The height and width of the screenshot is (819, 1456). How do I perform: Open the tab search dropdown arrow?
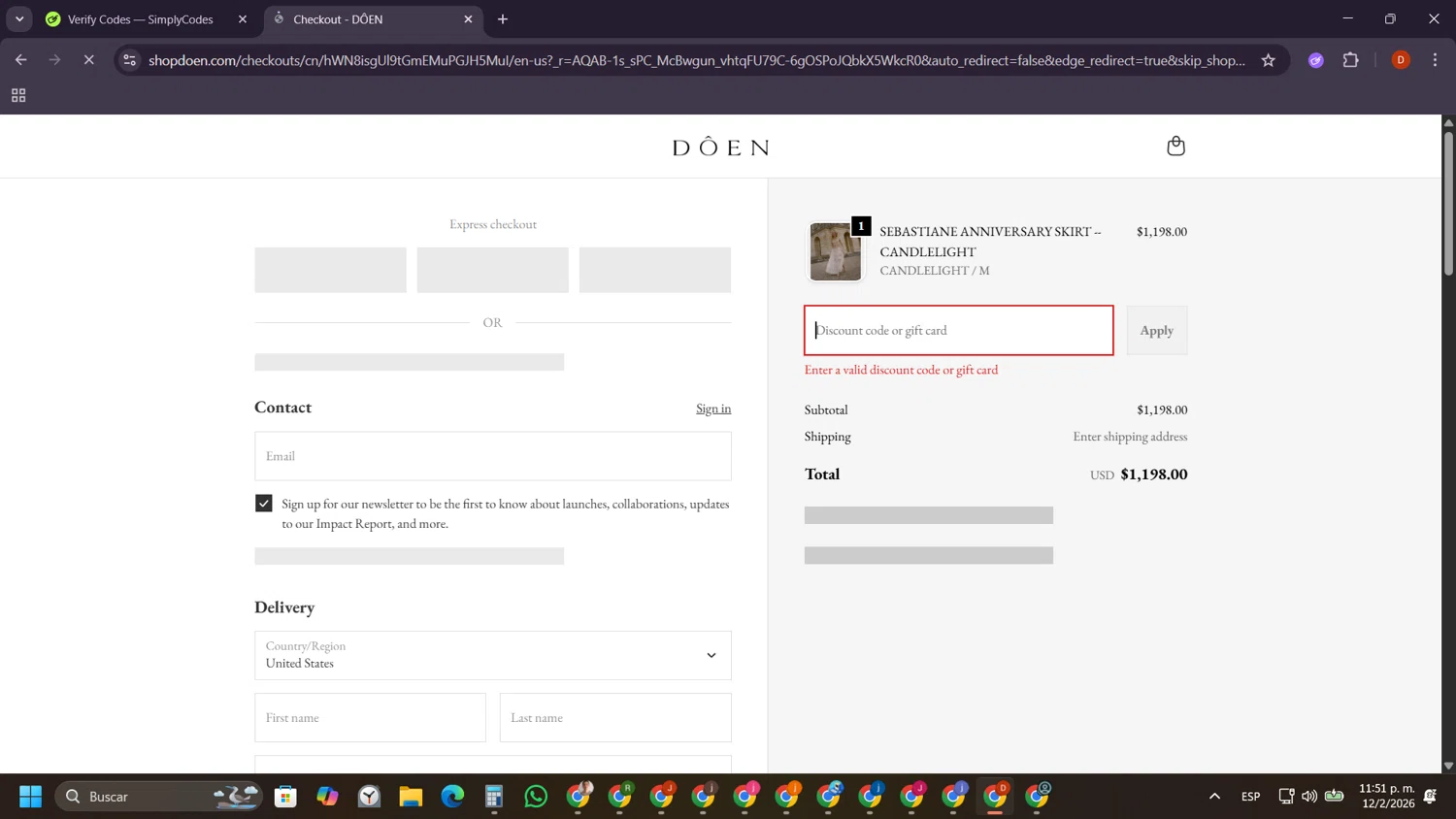[x=19, y=19]
